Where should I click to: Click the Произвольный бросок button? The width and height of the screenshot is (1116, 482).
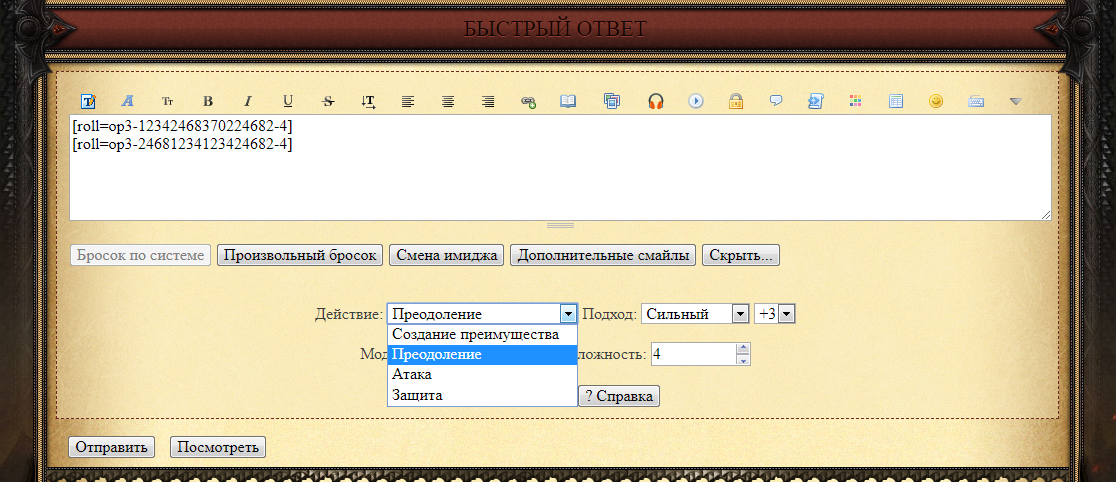(300, 255)
